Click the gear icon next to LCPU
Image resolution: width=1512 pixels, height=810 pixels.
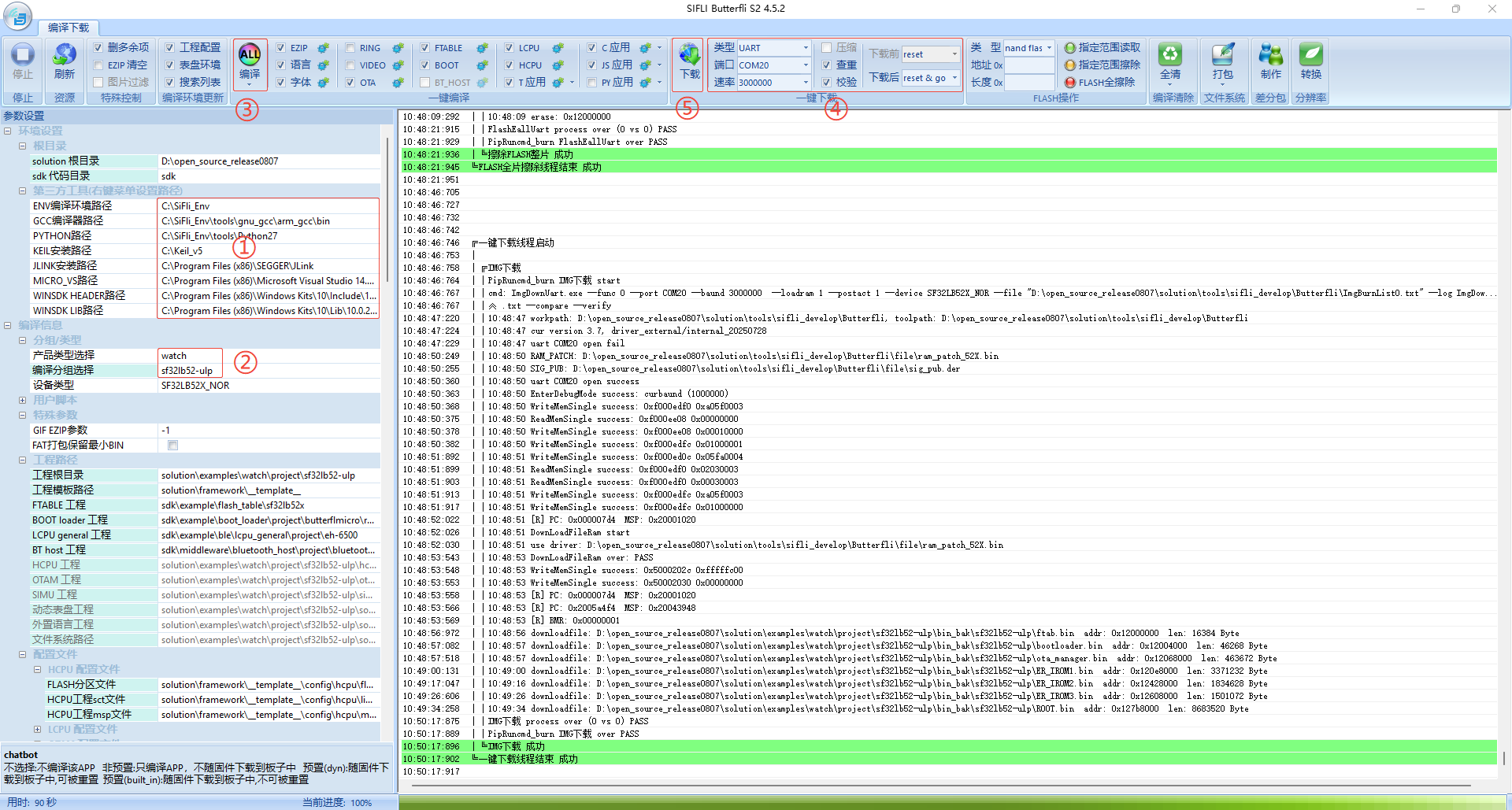(558, 48)
